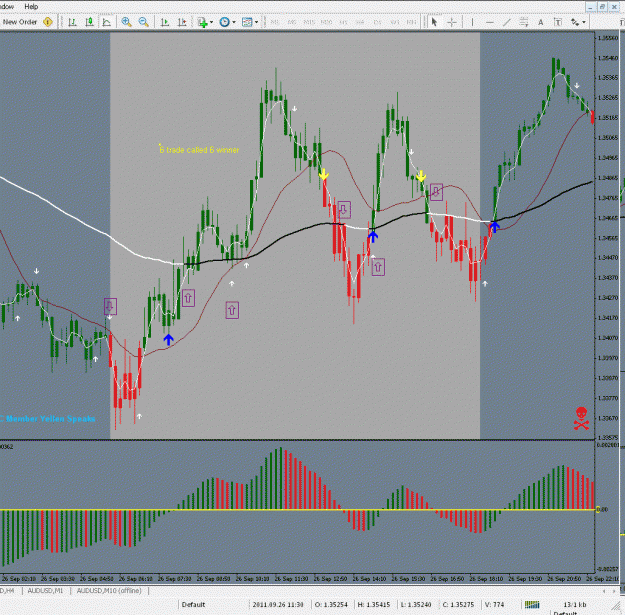Screen dimensions: 625x615
Task: Toggle chart auto scroll
Action: point(165,22)
